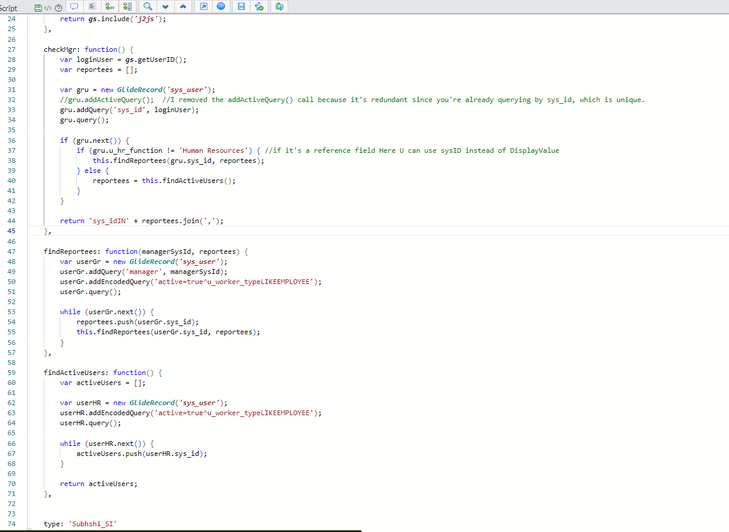This screenshot has width=729, height=532.
Task: Click 'userGr.query();' line
Action: (91, 292)
